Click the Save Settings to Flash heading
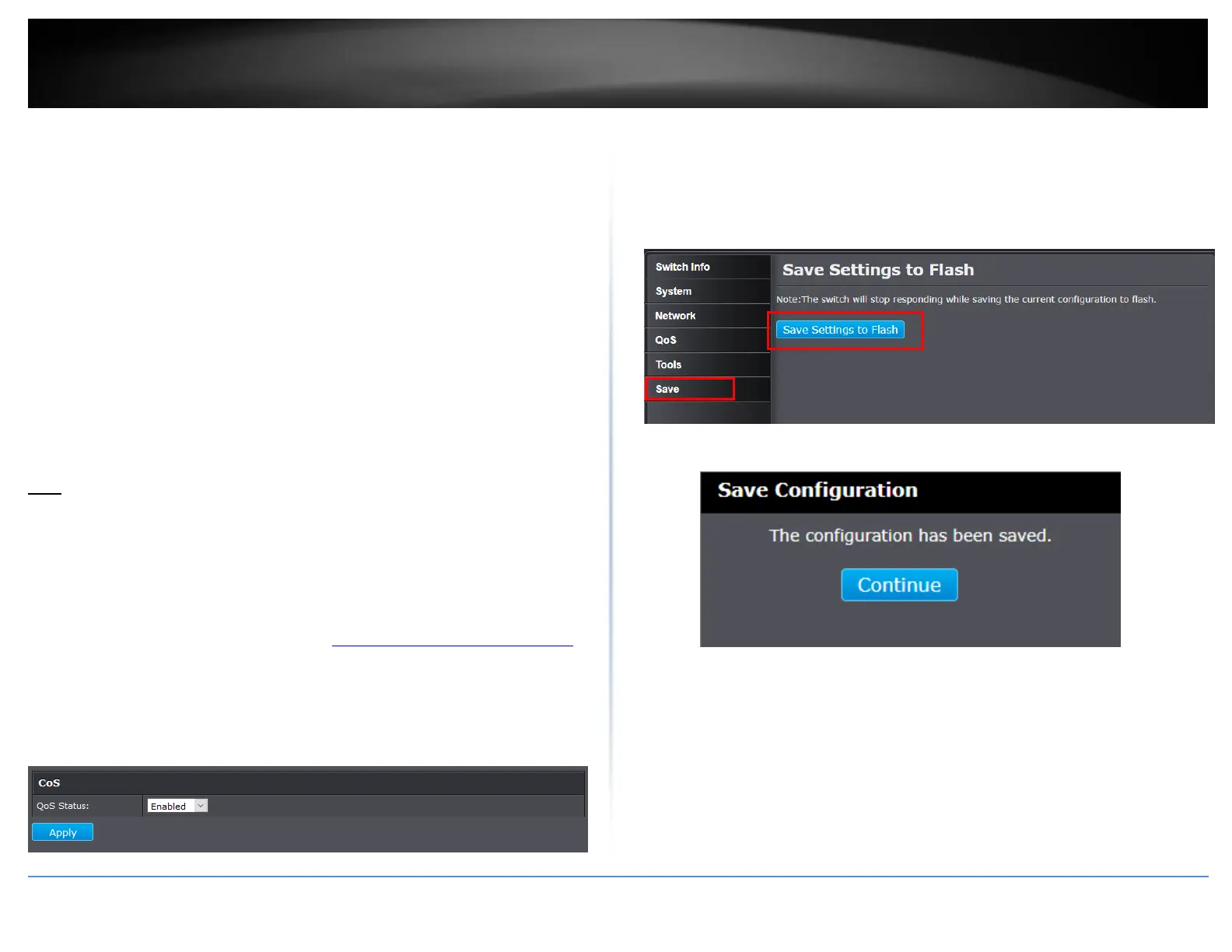Viewport: 1232px width, 952px height. pyautogui.click(x=878, y=270)
